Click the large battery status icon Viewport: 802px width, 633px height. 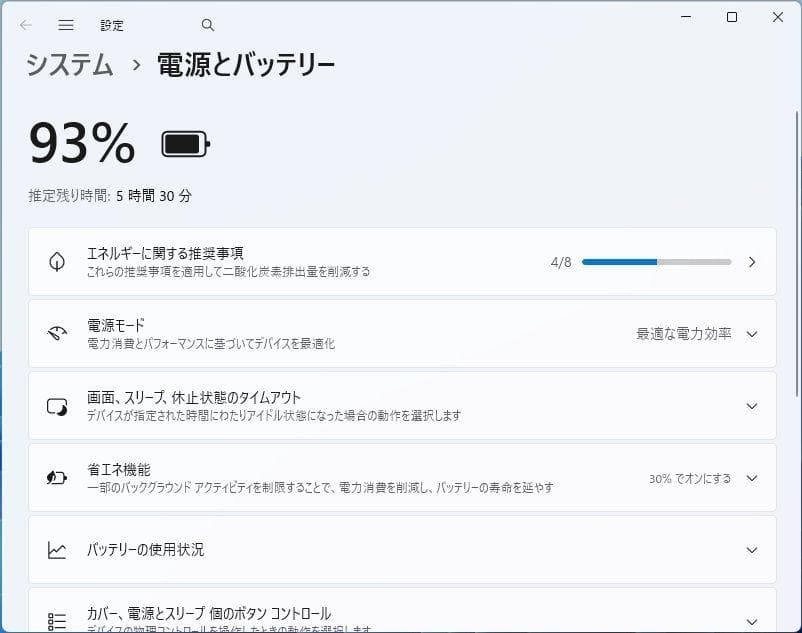tap(183, 143)
